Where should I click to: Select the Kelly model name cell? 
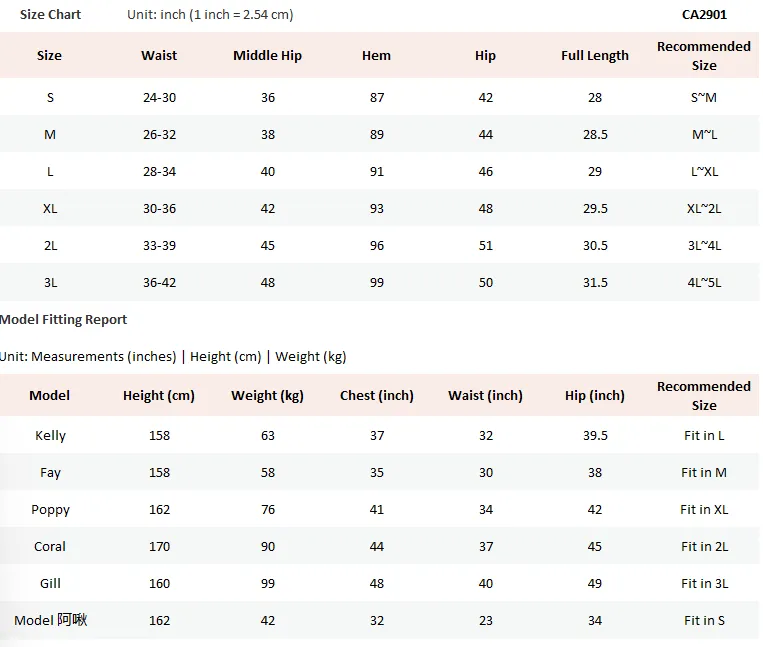point(50,435)
